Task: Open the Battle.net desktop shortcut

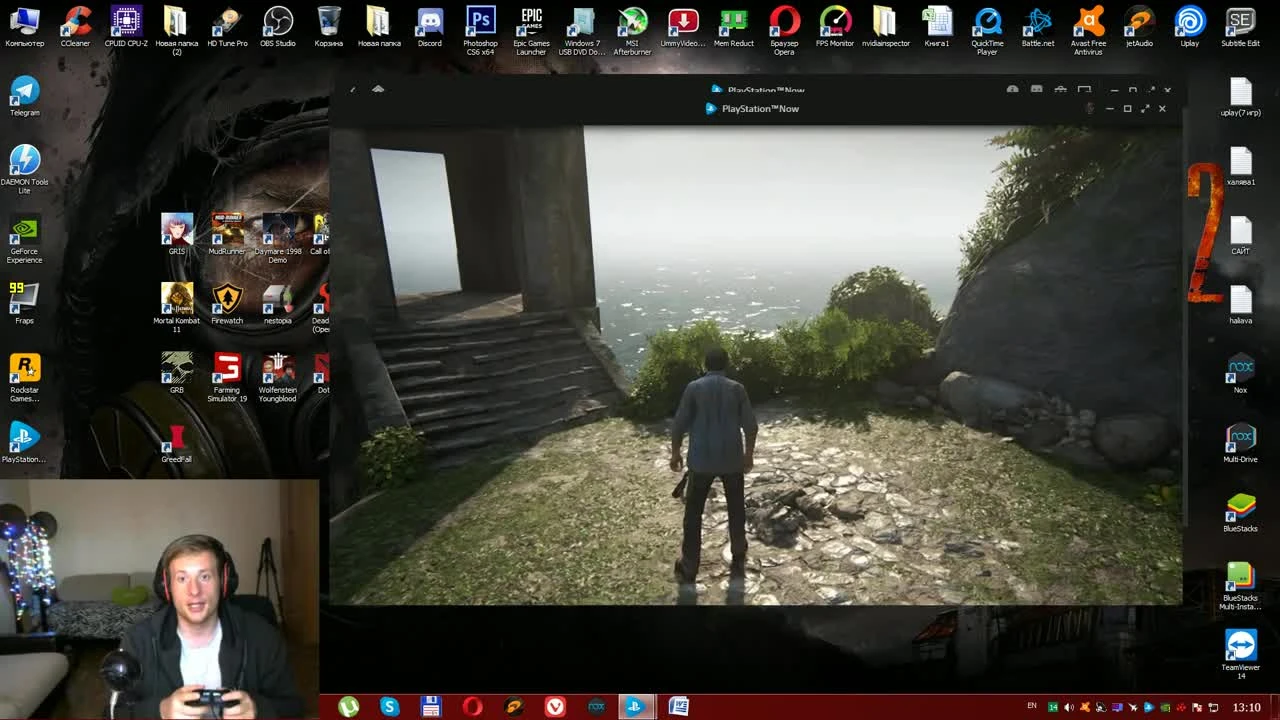Action: [1038, 27]
